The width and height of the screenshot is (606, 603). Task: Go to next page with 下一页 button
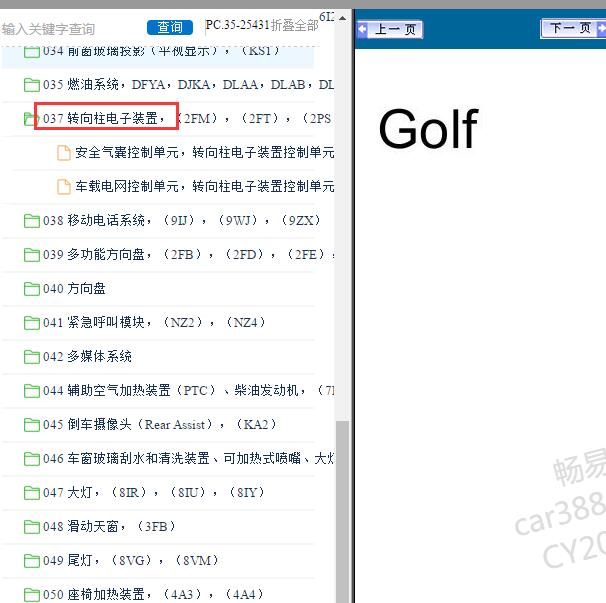click(573, 28)
